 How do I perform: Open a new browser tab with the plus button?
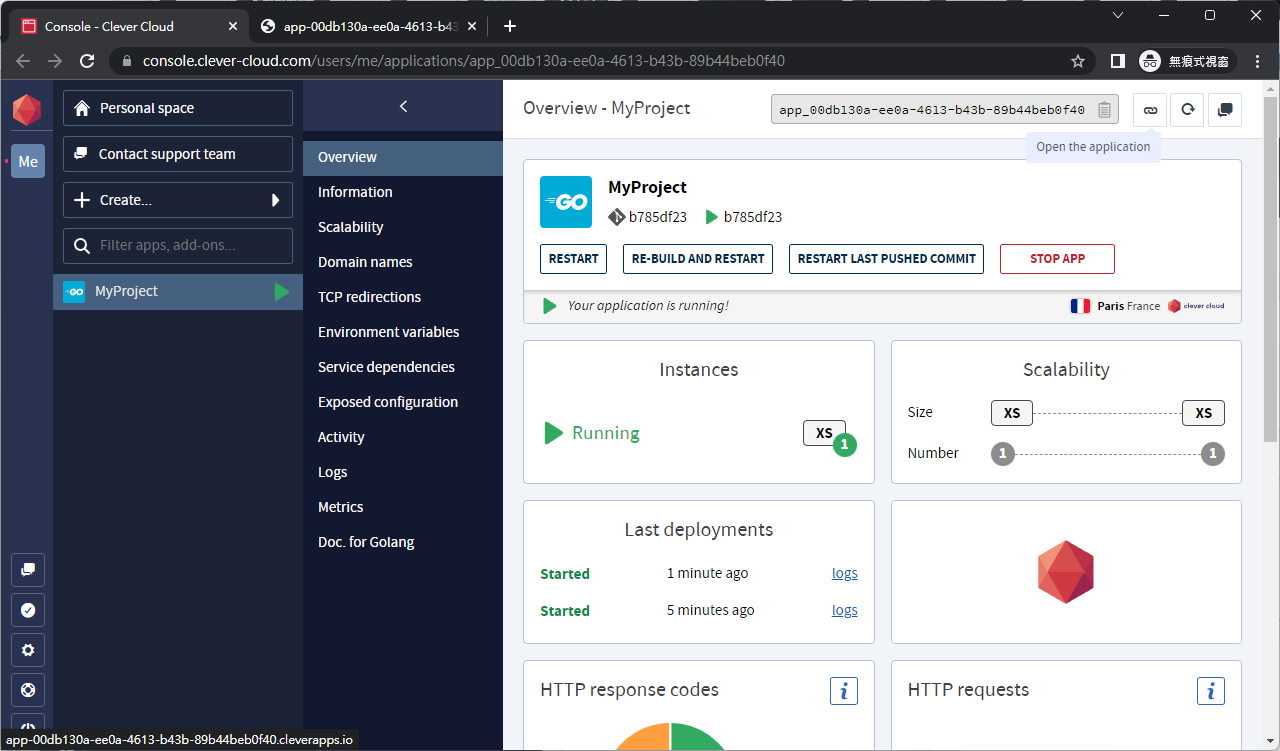(510, 26)
